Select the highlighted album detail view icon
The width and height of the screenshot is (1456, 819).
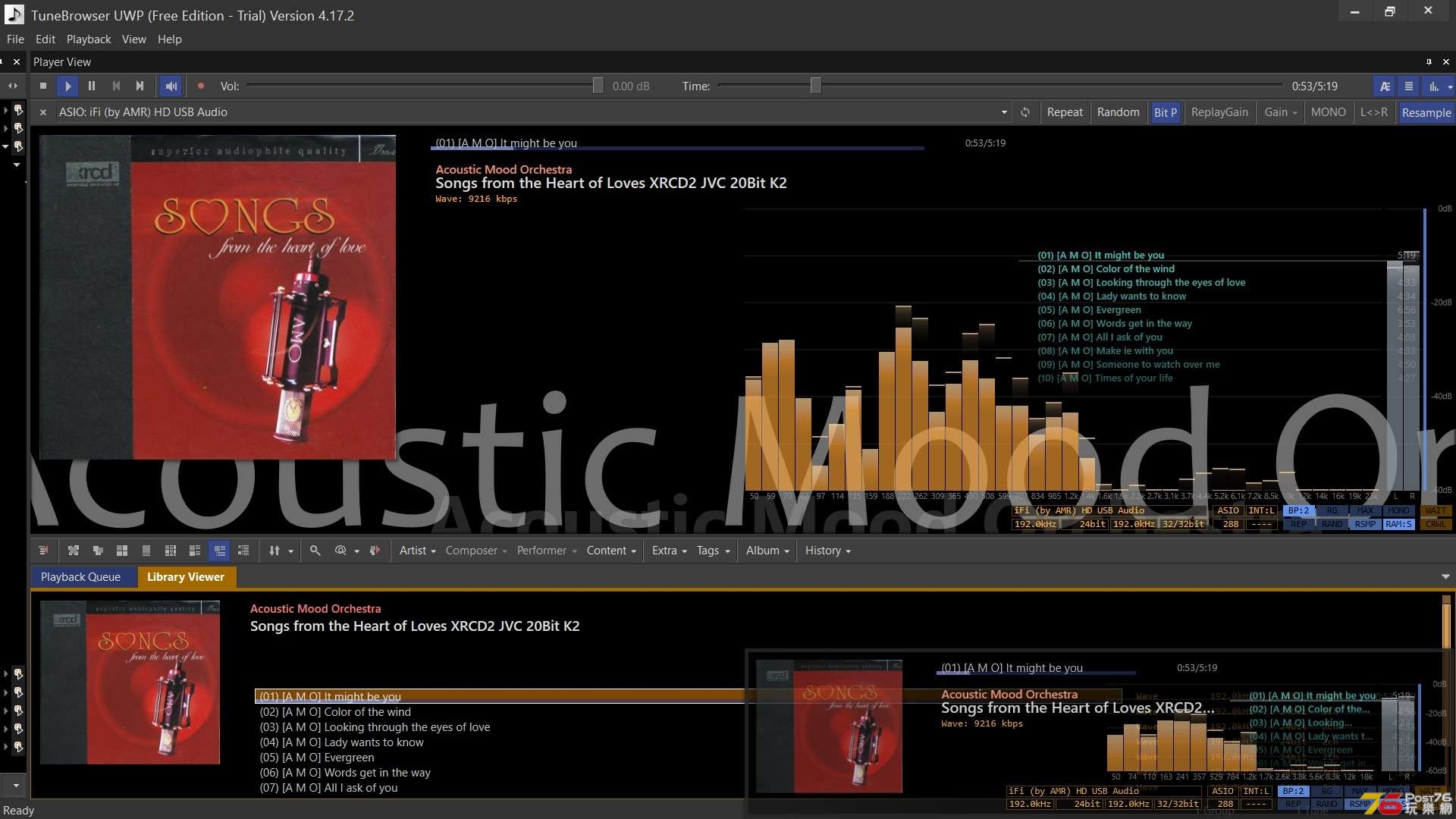point(220,551)
